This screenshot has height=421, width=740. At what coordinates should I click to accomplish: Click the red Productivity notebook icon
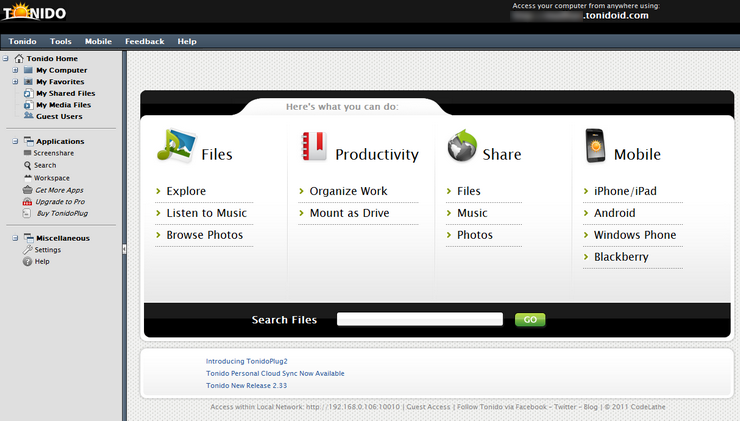pyautogui.click(x=313, y=147)
